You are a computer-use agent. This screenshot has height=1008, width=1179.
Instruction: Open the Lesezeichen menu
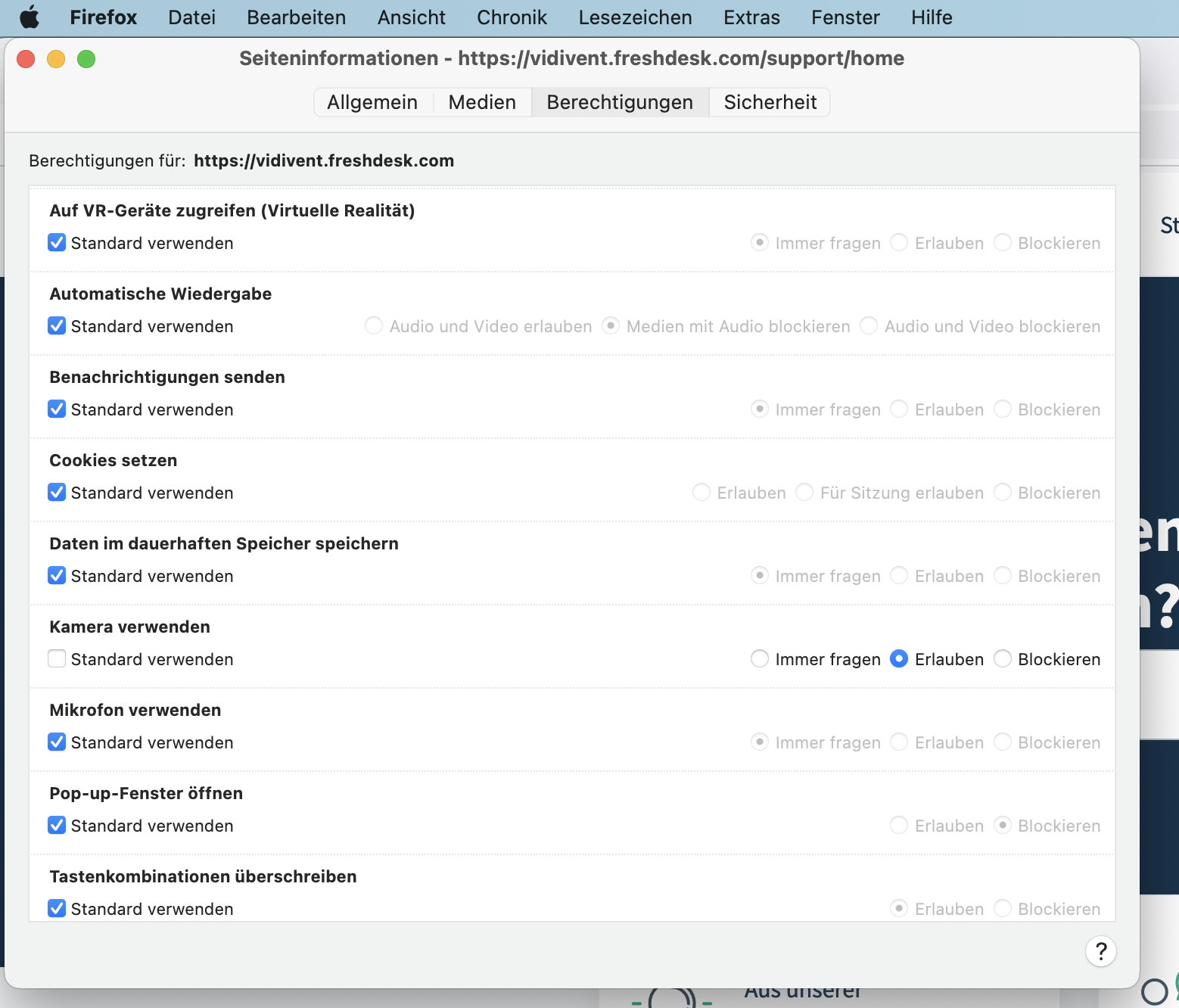pos(635,17)
